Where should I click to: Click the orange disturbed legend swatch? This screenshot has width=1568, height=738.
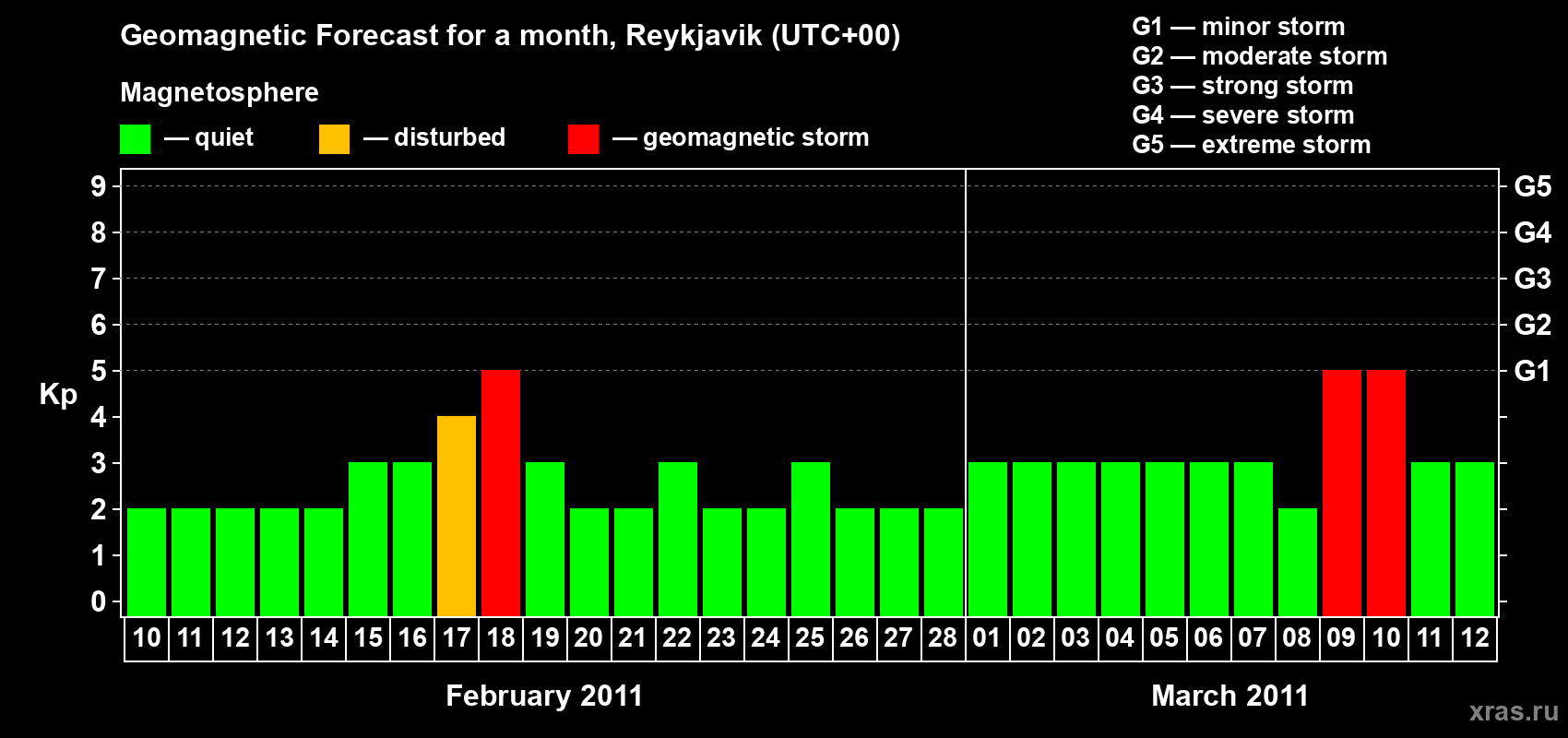(334, 139)
